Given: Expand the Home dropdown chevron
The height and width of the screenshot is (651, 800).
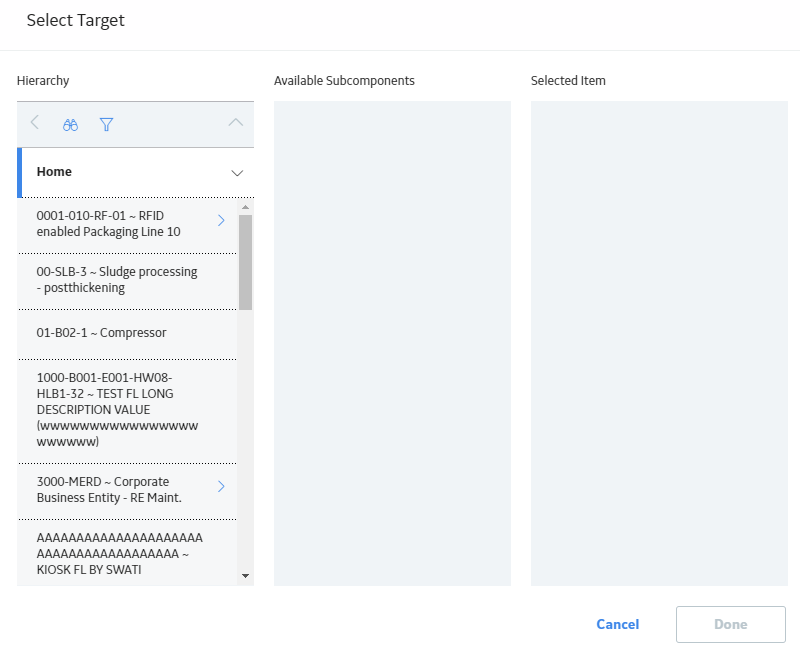Looking at the screenshot, I should pos(237,173).
